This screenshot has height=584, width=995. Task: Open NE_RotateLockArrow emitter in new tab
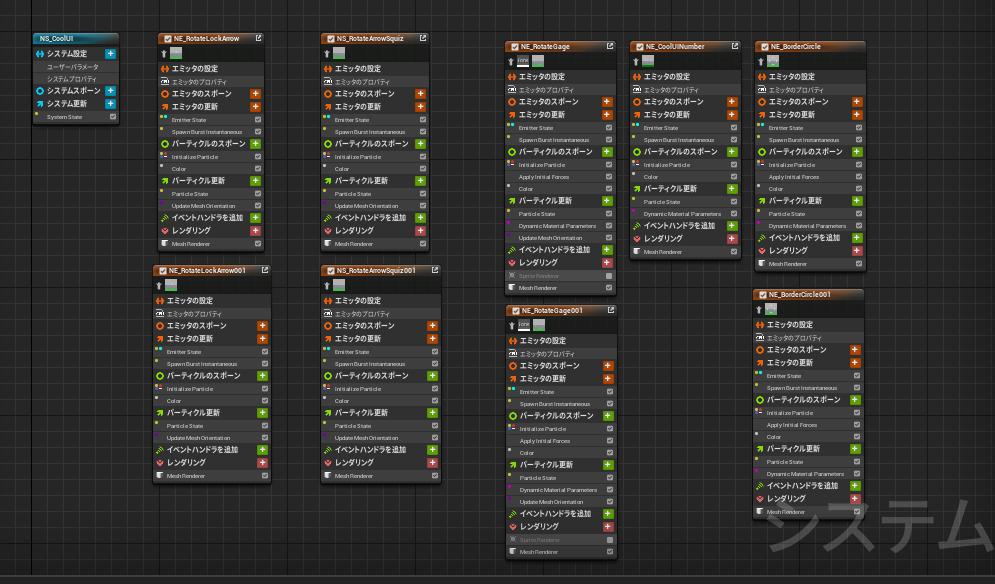258,38
